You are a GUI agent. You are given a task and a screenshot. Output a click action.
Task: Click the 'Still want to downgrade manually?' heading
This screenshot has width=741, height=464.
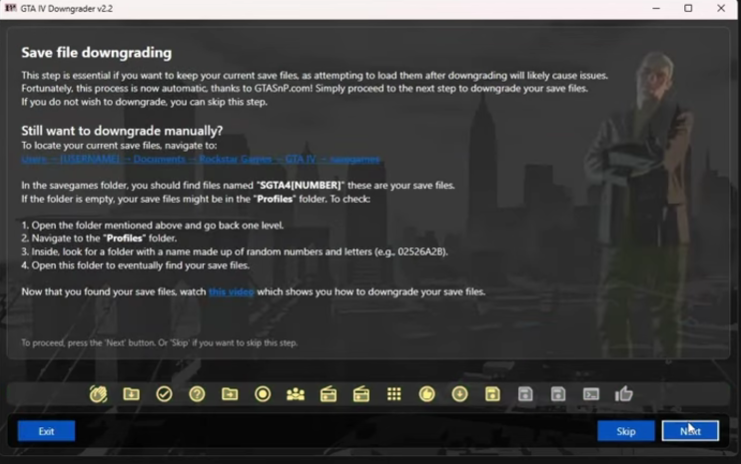[x=122, y=130]
